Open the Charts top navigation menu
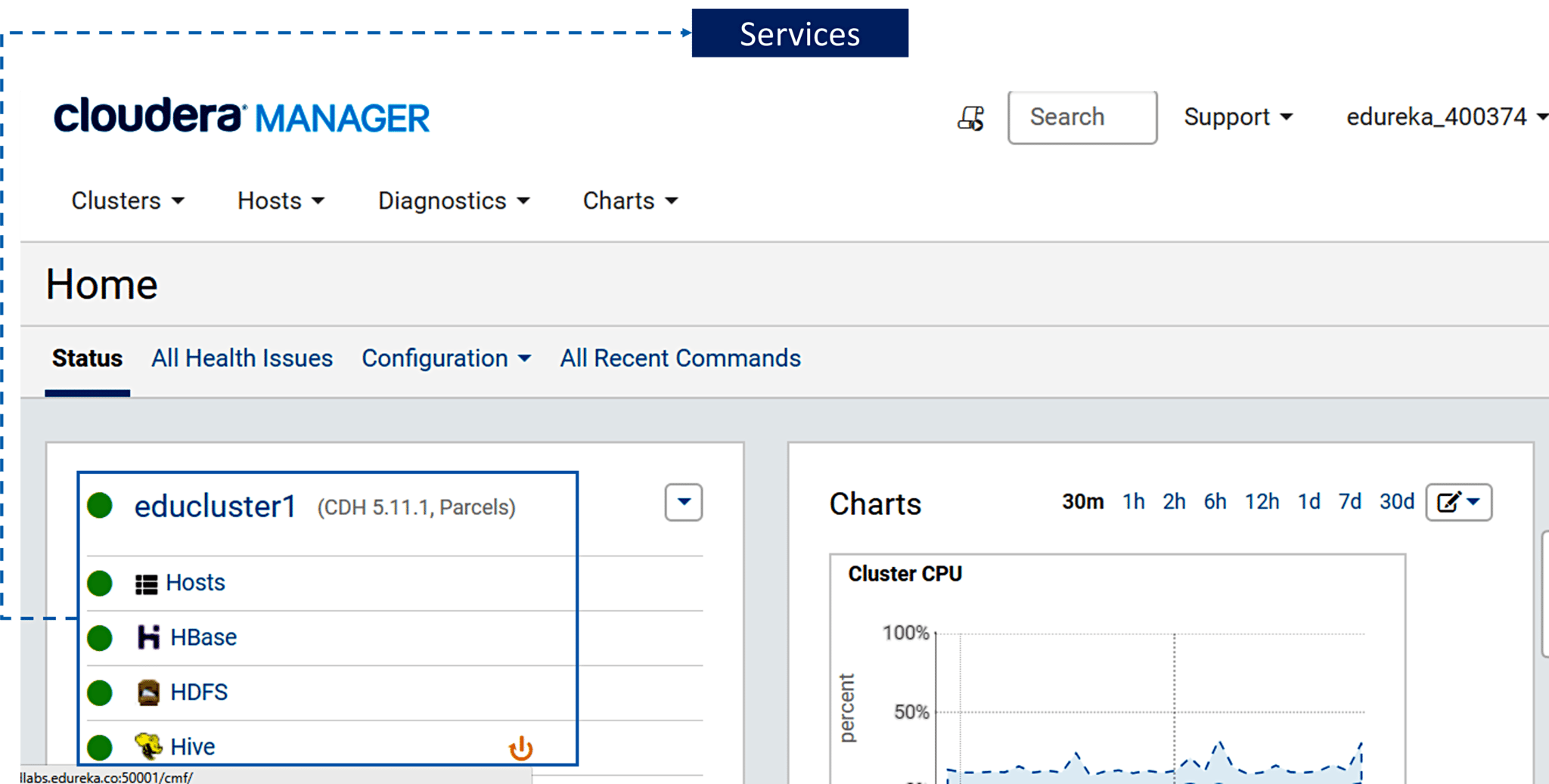The image size is (1549, 784). point(630,201)
